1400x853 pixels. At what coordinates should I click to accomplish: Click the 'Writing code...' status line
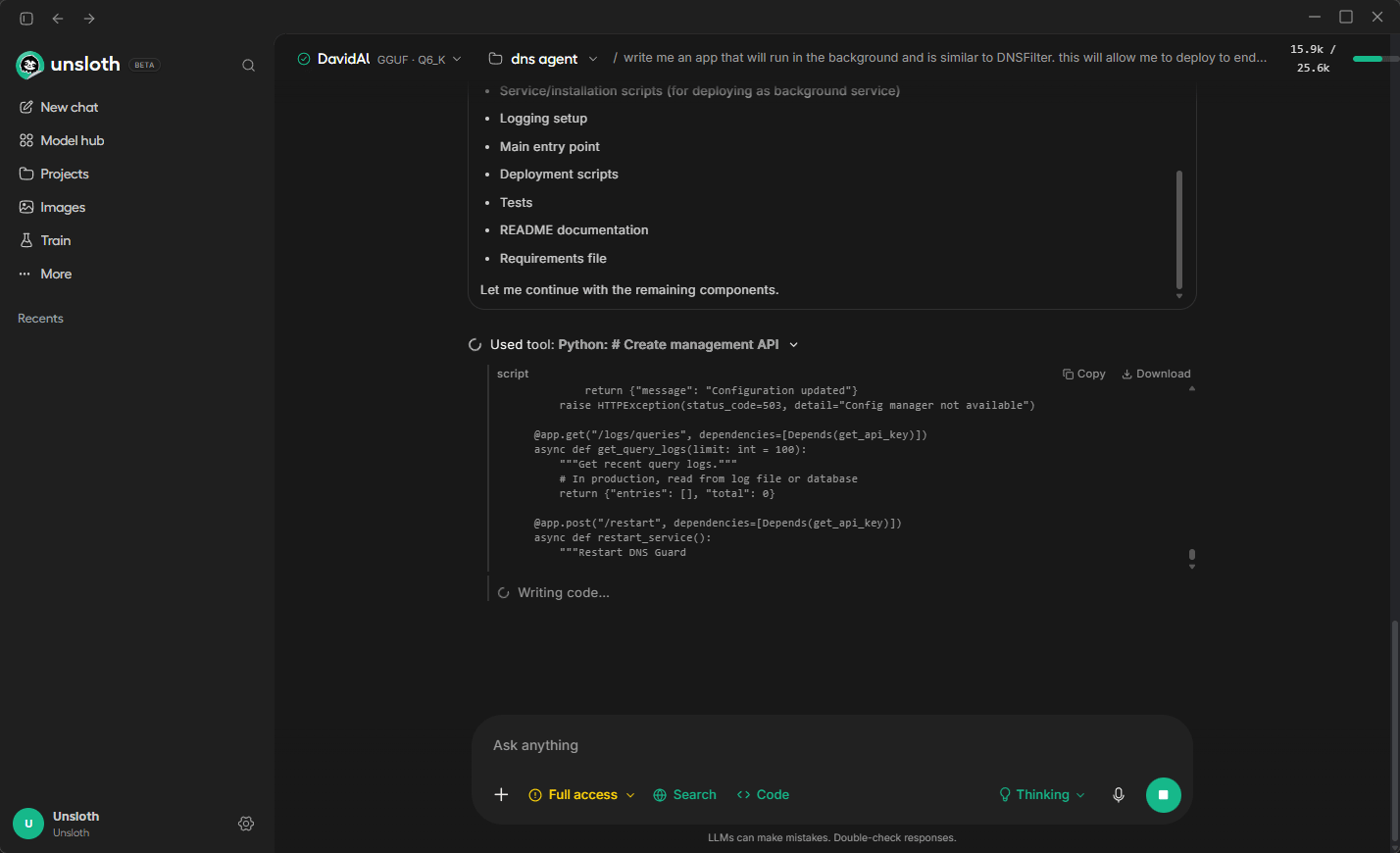[x=554, y=593]
